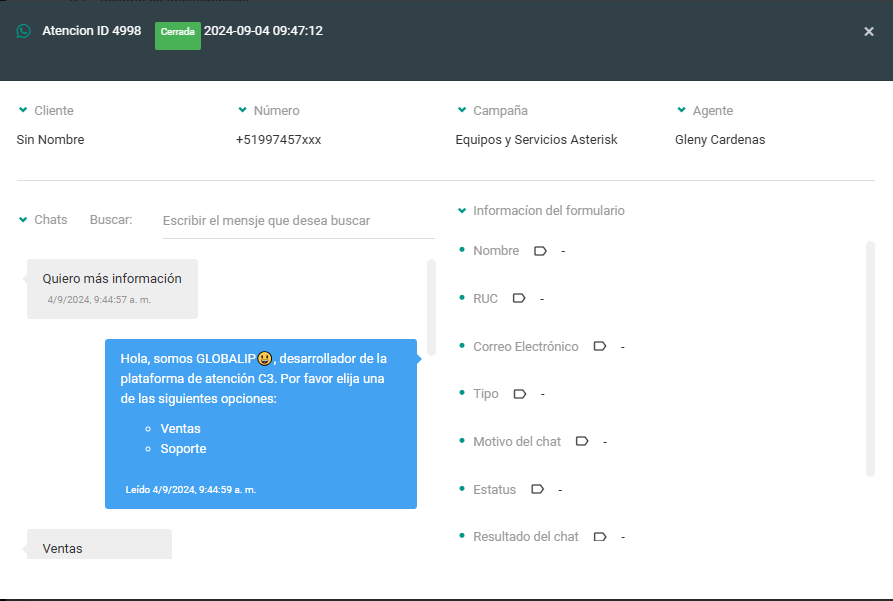Click the 'Ventas' option in the blue message

coord(181,428)
